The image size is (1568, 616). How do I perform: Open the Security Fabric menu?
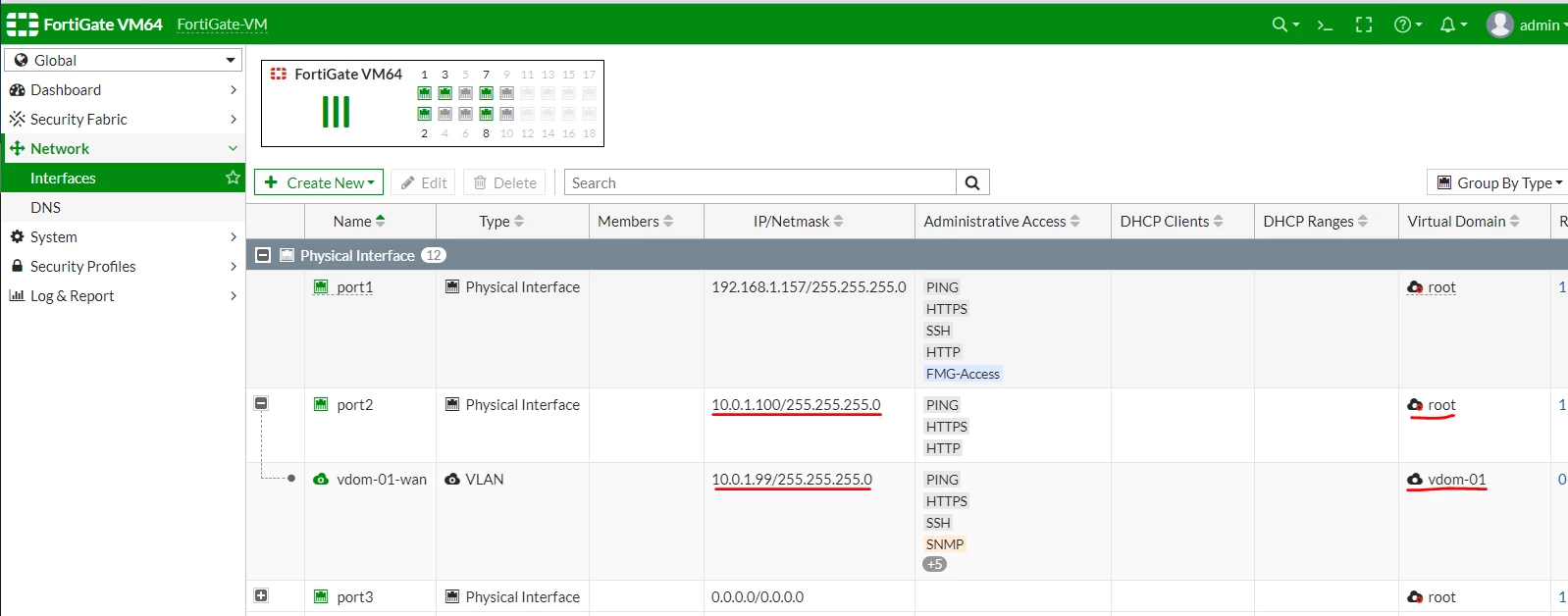123,119
